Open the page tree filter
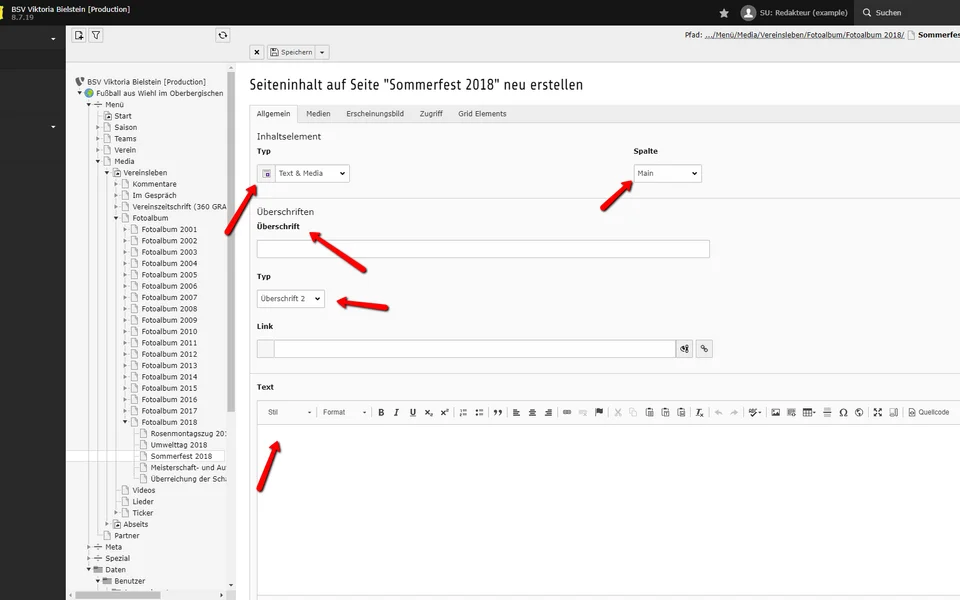 click(96, 35)
